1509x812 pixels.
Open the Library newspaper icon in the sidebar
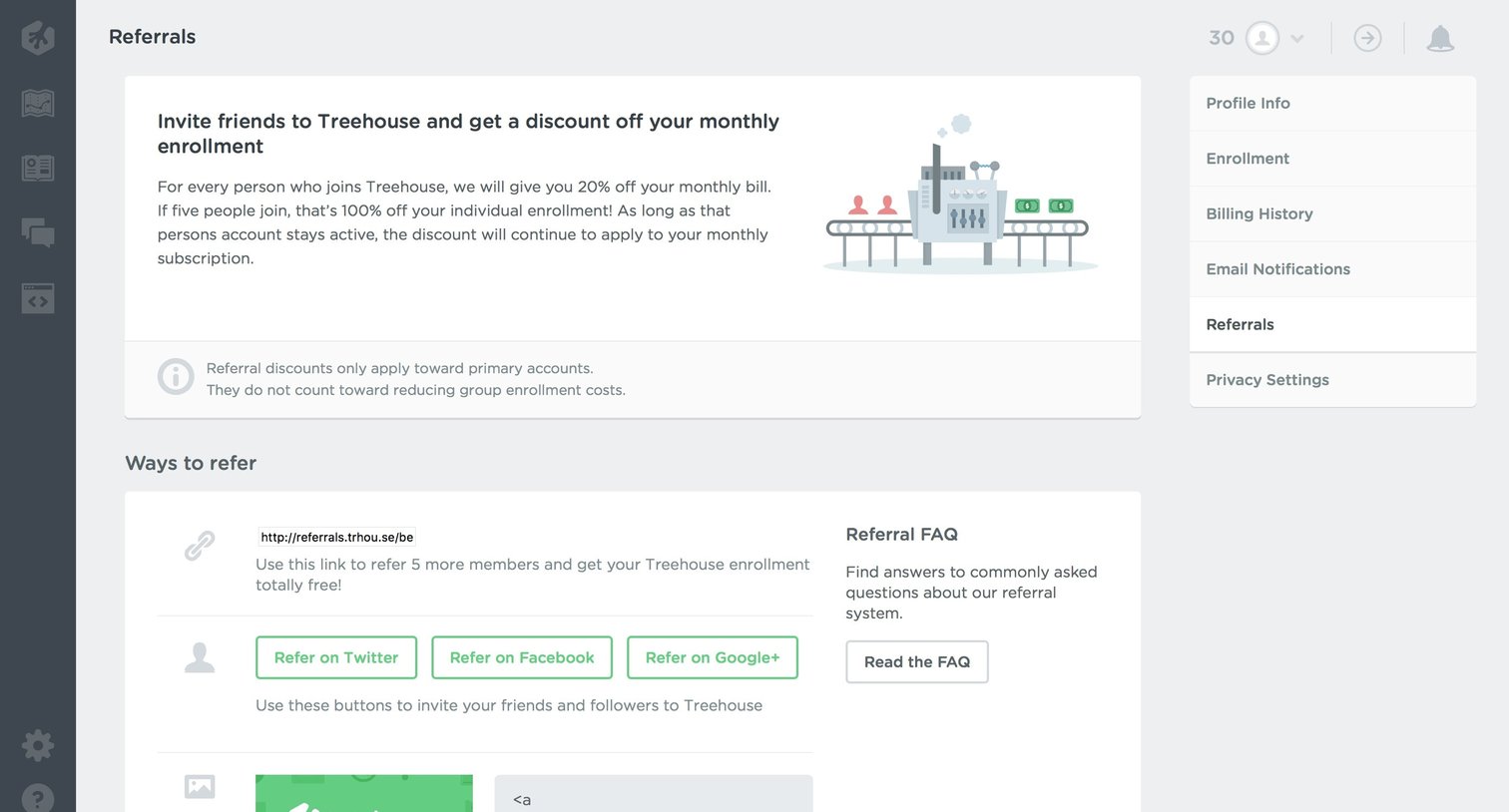[x=38, y=168]
